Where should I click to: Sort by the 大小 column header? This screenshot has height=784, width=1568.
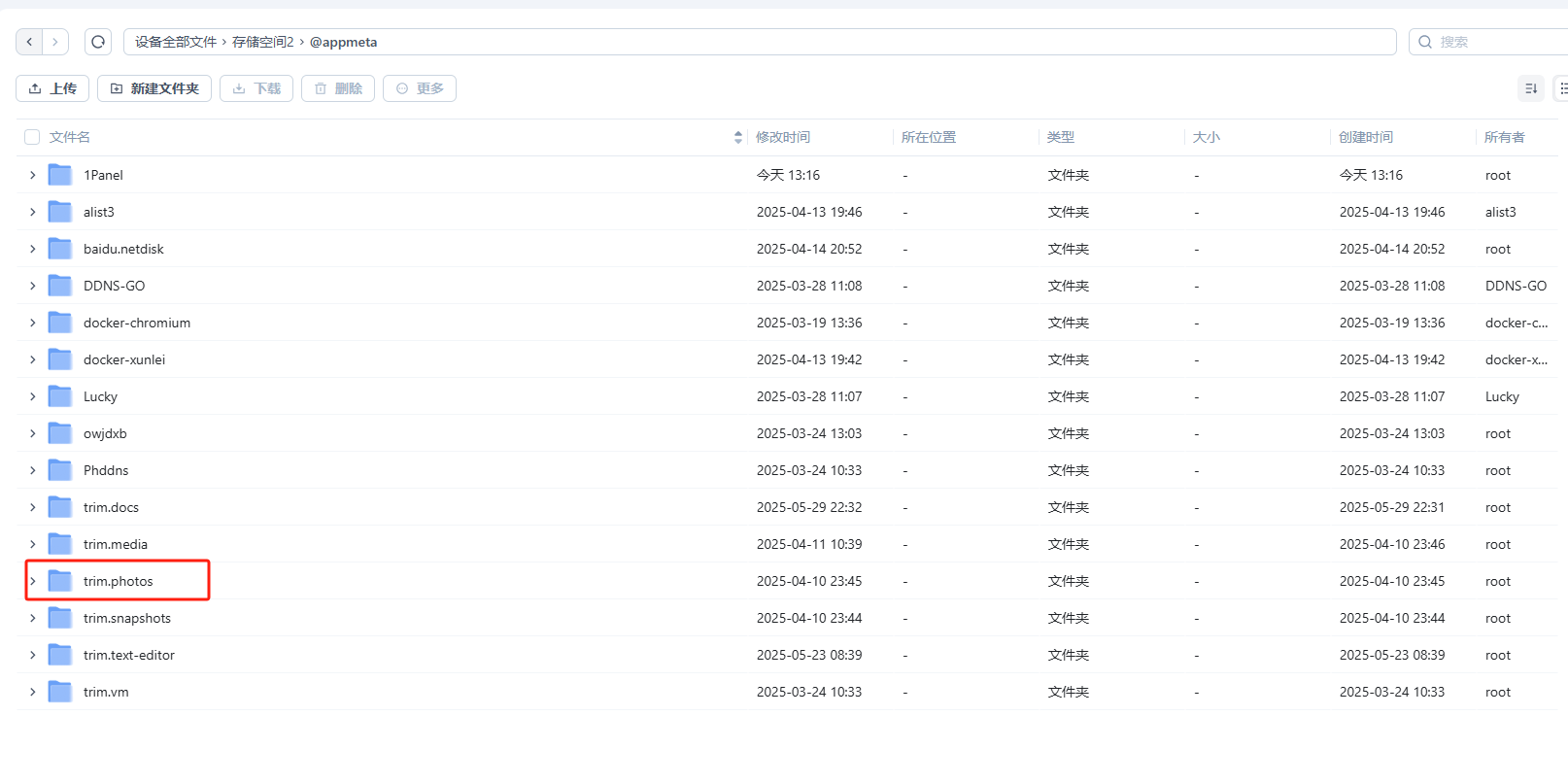[1207, 137]
